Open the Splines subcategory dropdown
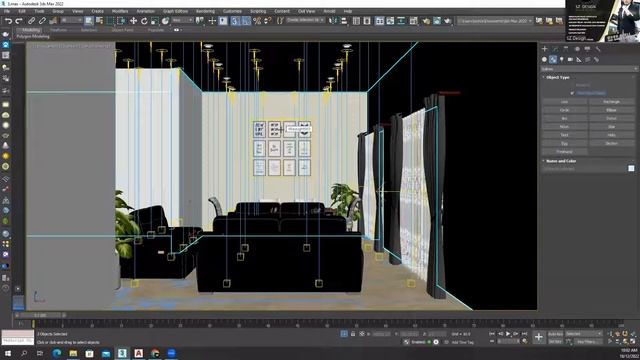640x360 pixels. [589, 69]
